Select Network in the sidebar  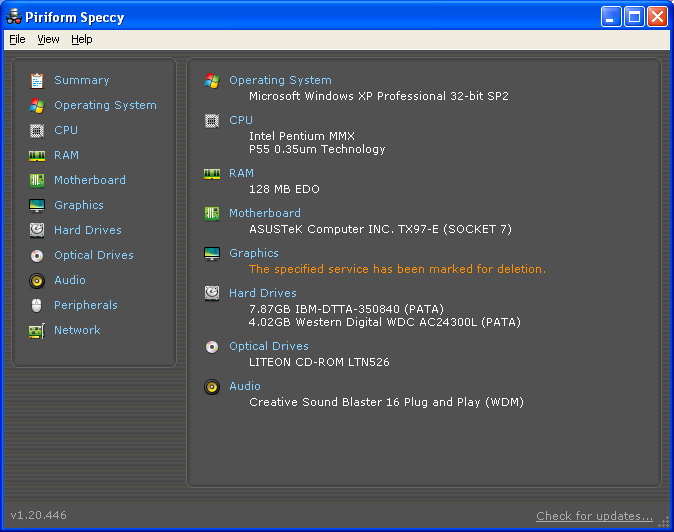click(x=77, y=330)
